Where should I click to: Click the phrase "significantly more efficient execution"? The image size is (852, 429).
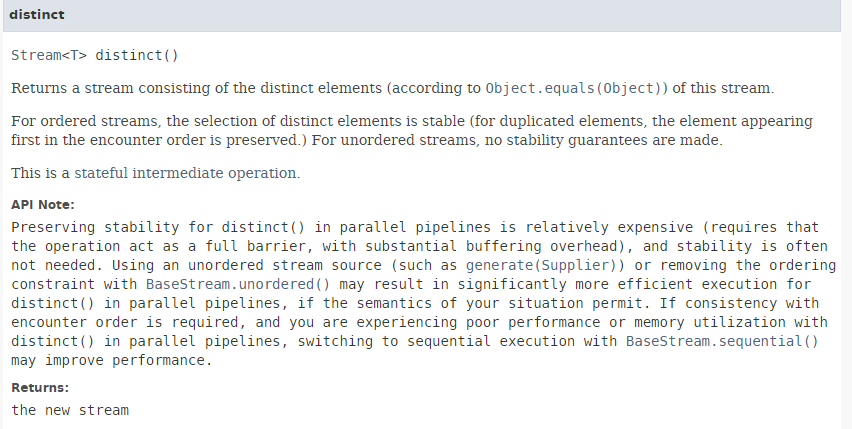pyautogui.click(x=531, y=283)
